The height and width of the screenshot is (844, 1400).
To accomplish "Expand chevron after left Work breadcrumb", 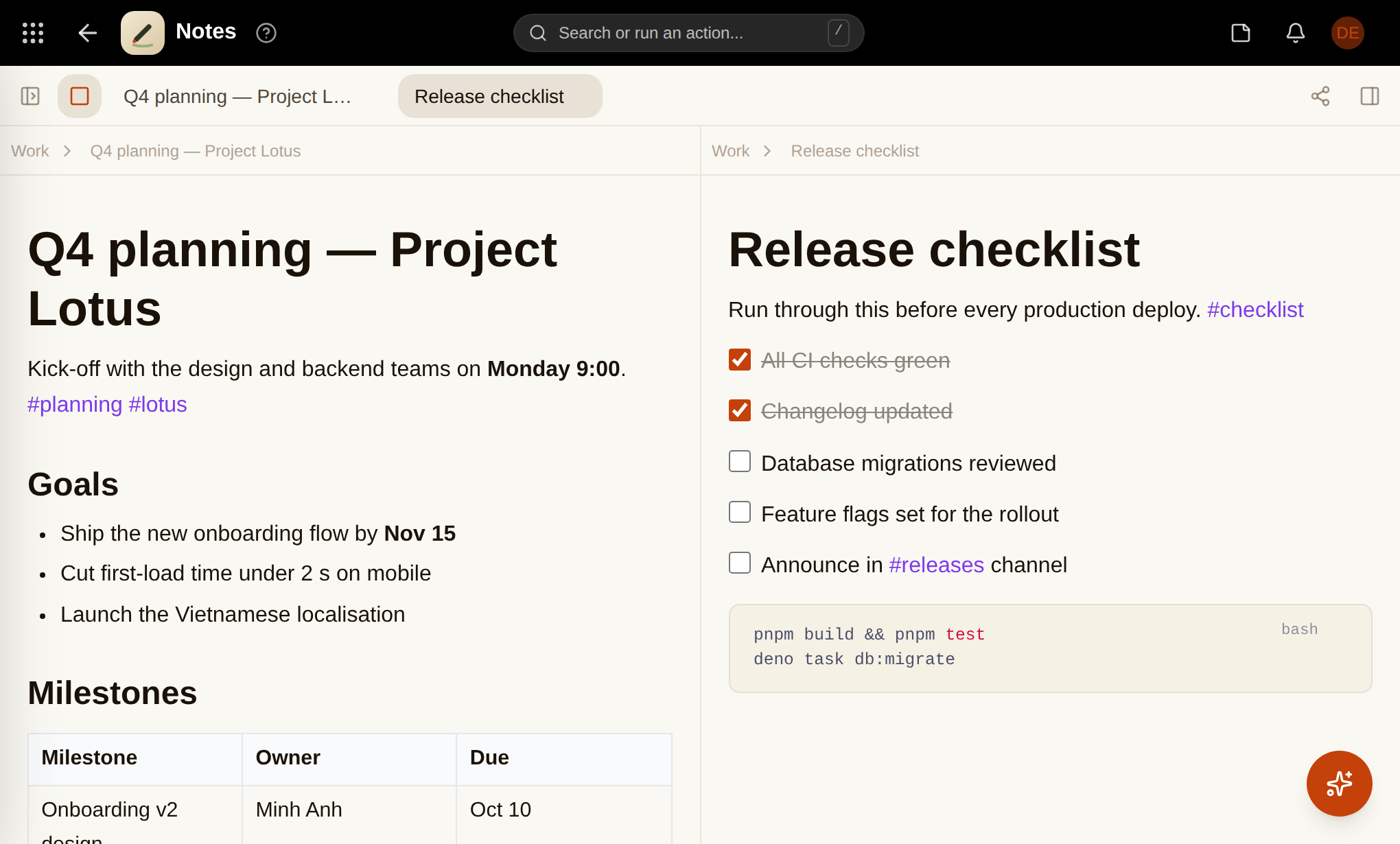I will (67, 151).
